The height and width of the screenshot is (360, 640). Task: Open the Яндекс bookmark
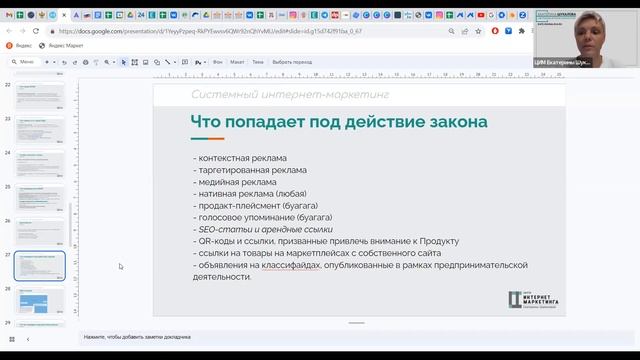coord(19,46)
